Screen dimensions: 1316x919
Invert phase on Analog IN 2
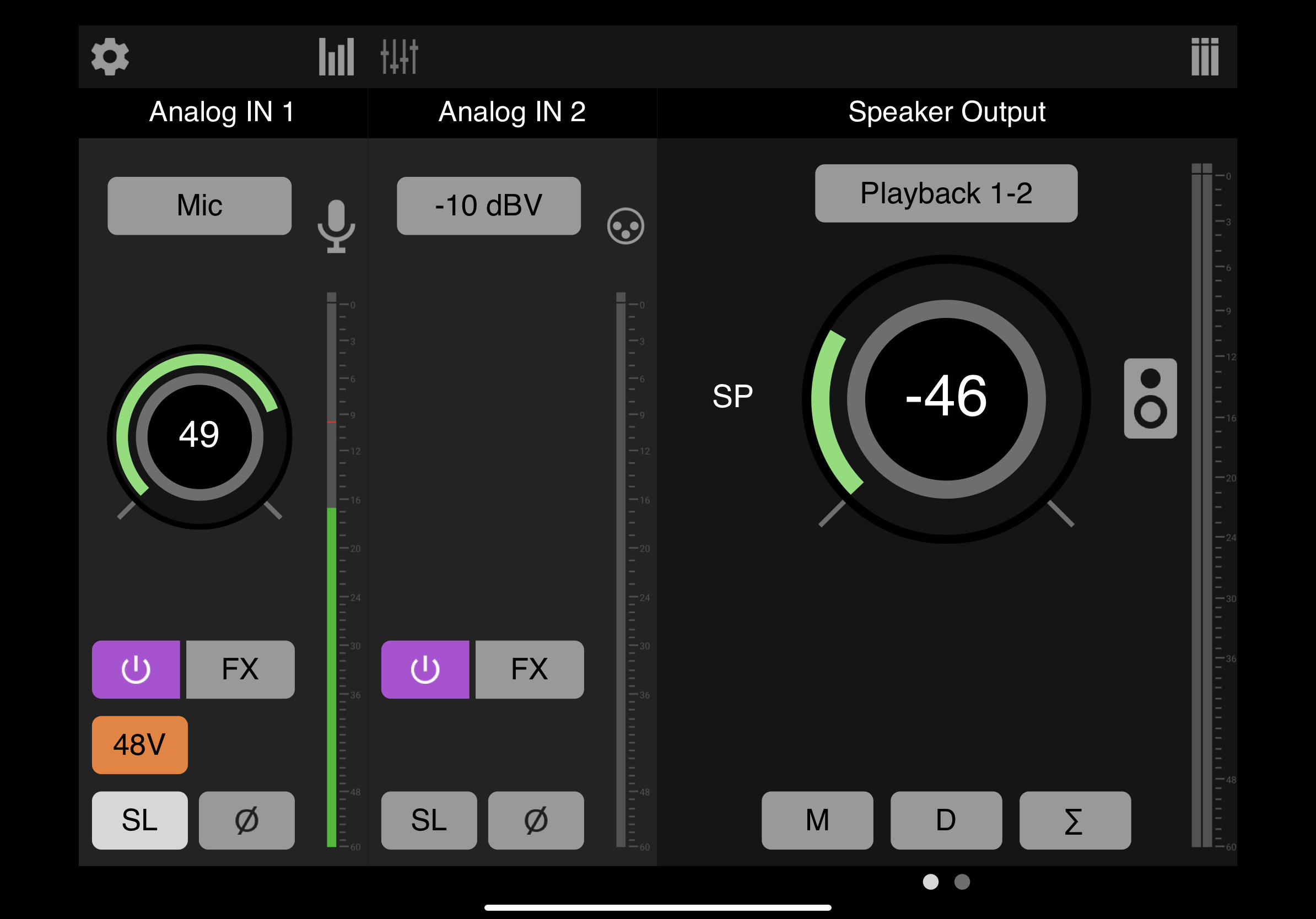(x=536, y=820)
